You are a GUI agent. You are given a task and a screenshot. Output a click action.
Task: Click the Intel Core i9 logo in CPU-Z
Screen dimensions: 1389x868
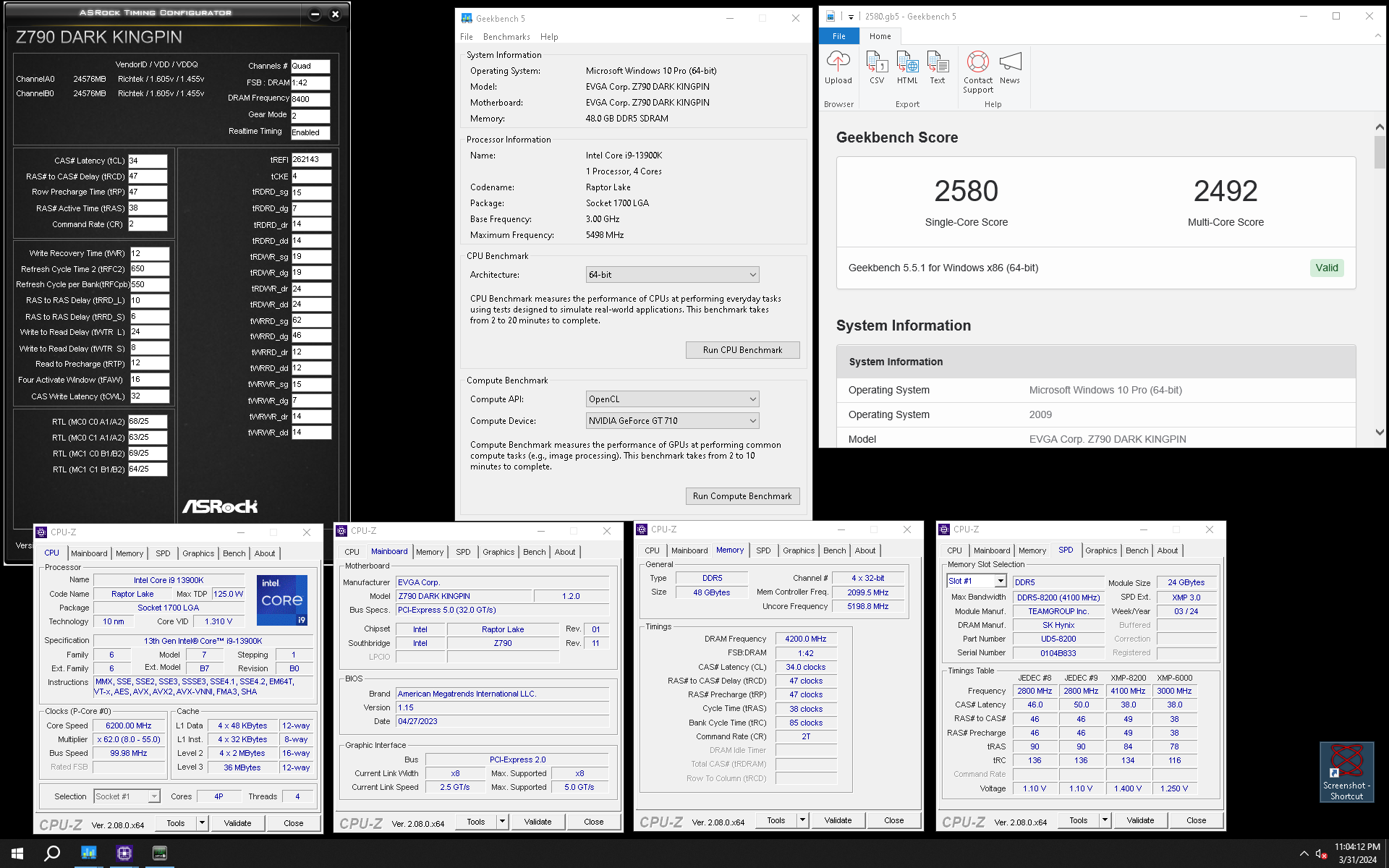[282, 600]
